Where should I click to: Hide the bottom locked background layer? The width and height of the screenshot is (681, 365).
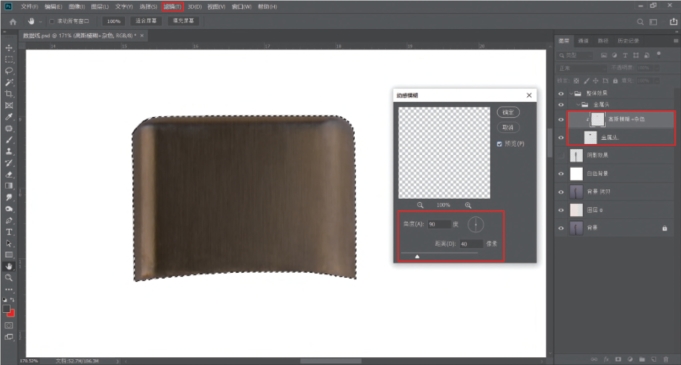pyautogui.click(x=561, y=228)
